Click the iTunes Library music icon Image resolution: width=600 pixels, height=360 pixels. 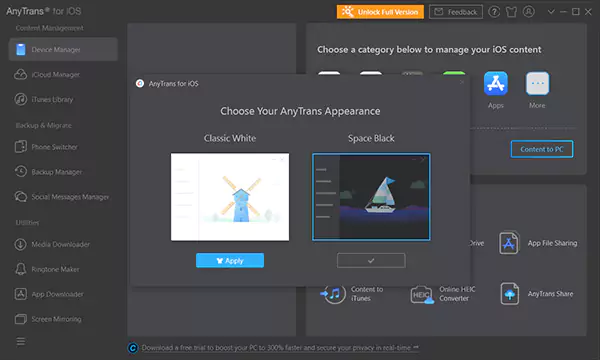[x=20, y=99]
